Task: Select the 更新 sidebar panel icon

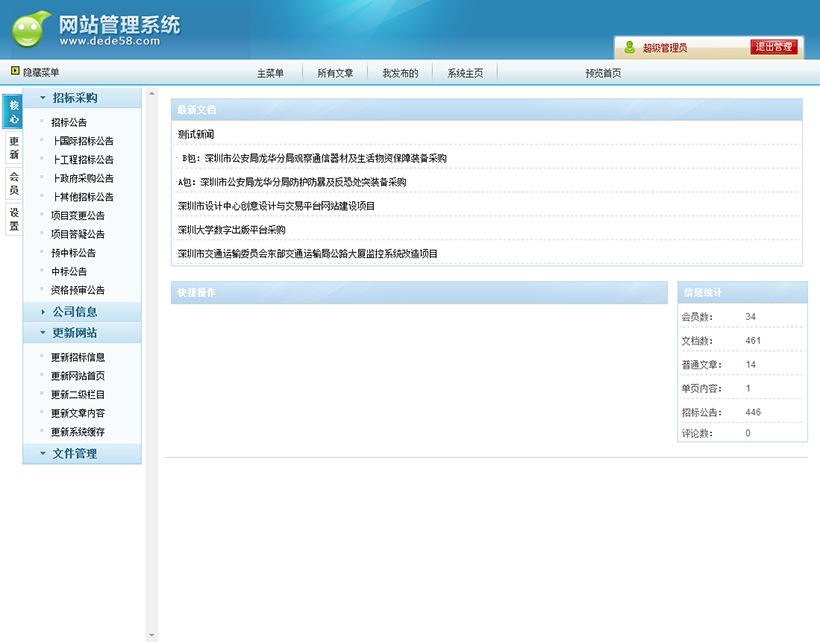Action: [x=12, y=145]
